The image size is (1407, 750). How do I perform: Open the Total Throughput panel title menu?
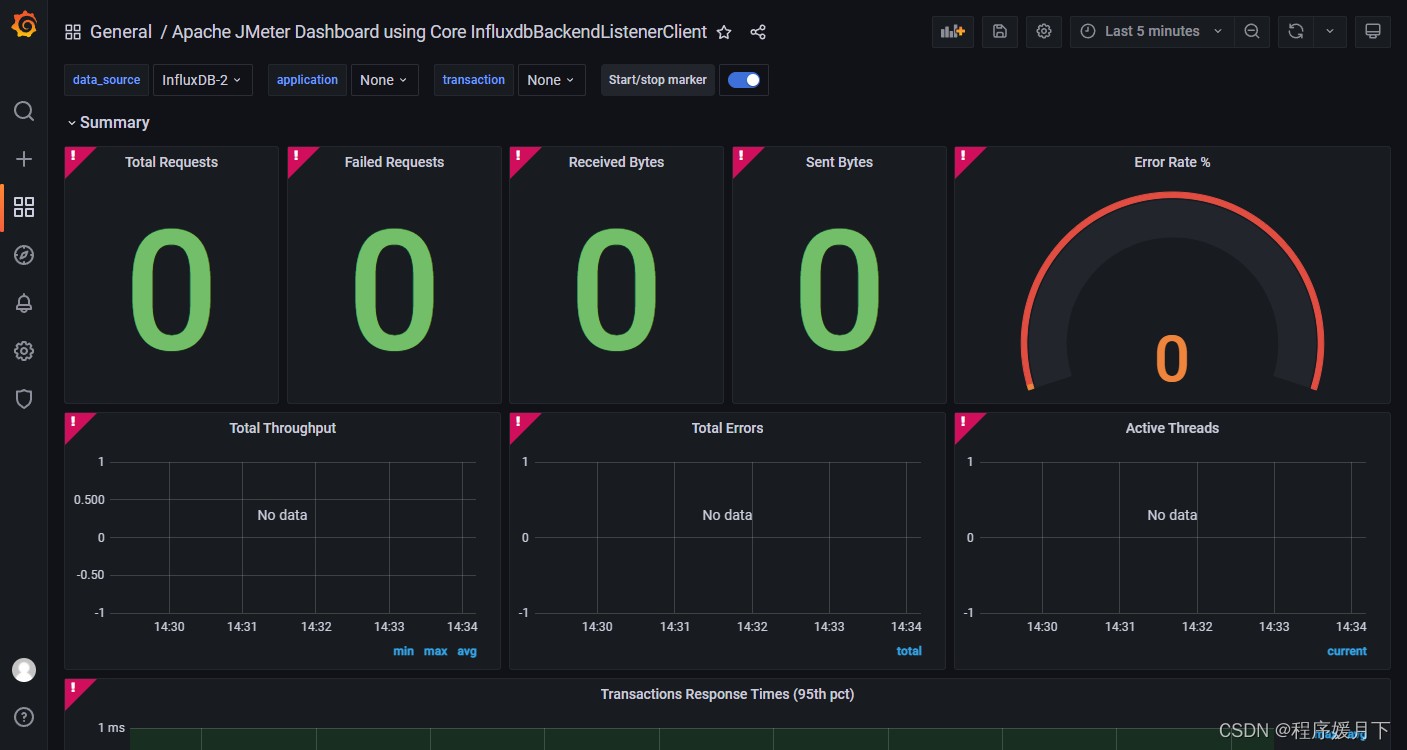pyautogui.click(x=282, y=428)
